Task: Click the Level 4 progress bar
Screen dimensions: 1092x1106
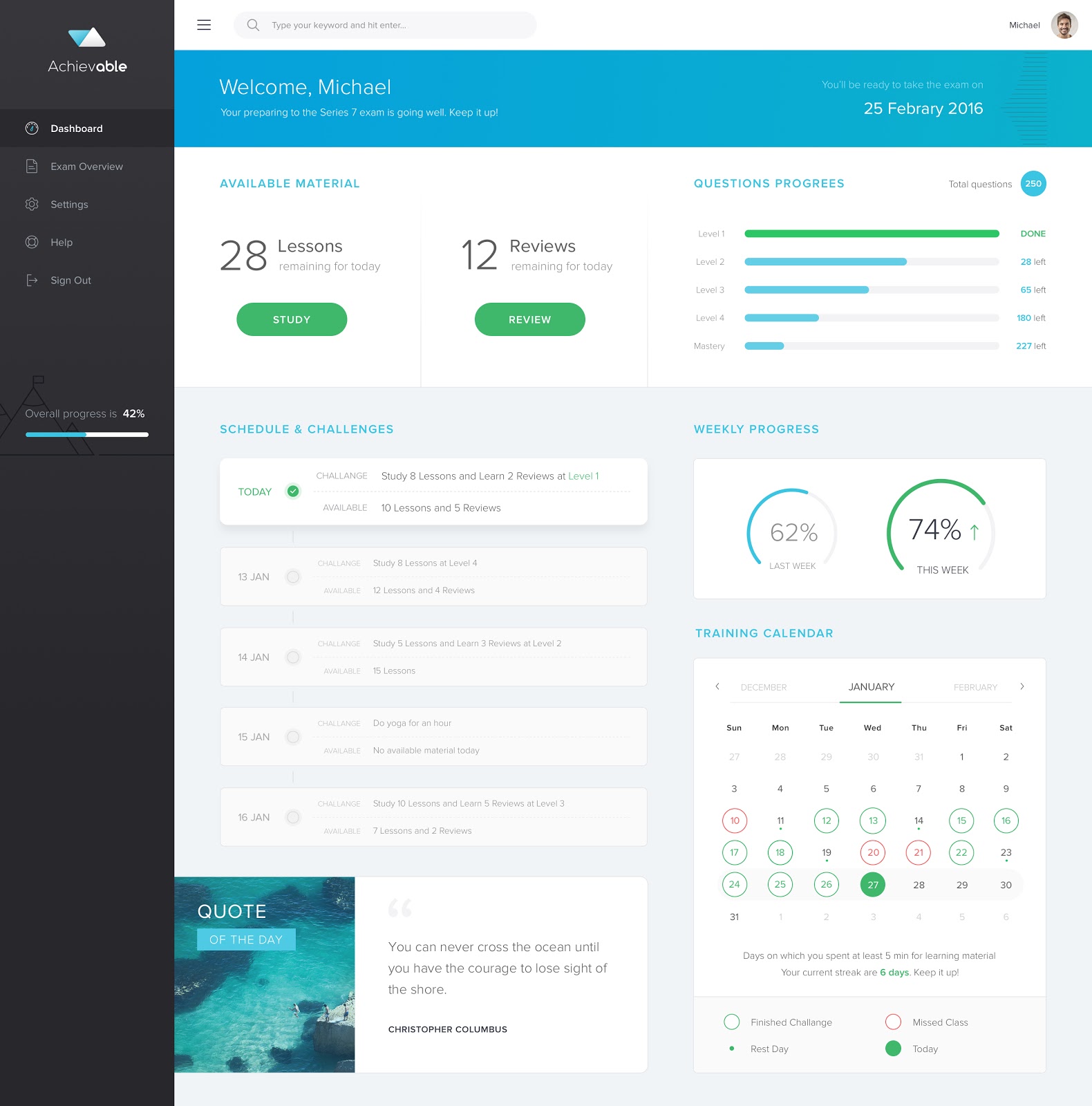Action: coord(872,318)
